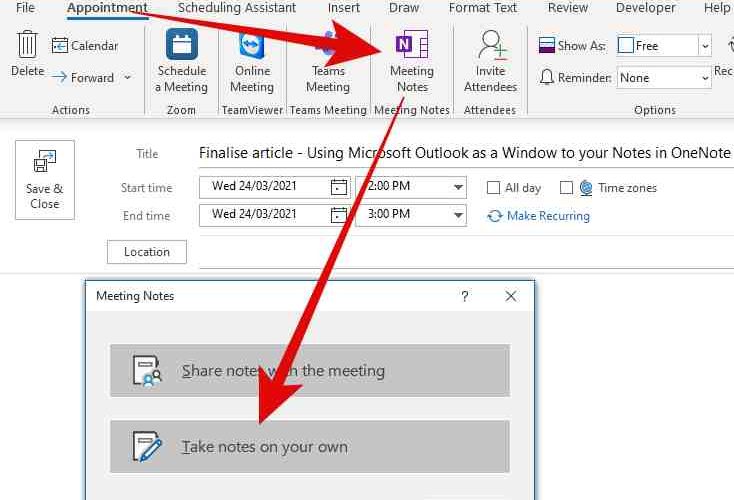Click the Invite Attendees icon
Viewport: 734px width, 500px height.
click(x=491, y=44)
